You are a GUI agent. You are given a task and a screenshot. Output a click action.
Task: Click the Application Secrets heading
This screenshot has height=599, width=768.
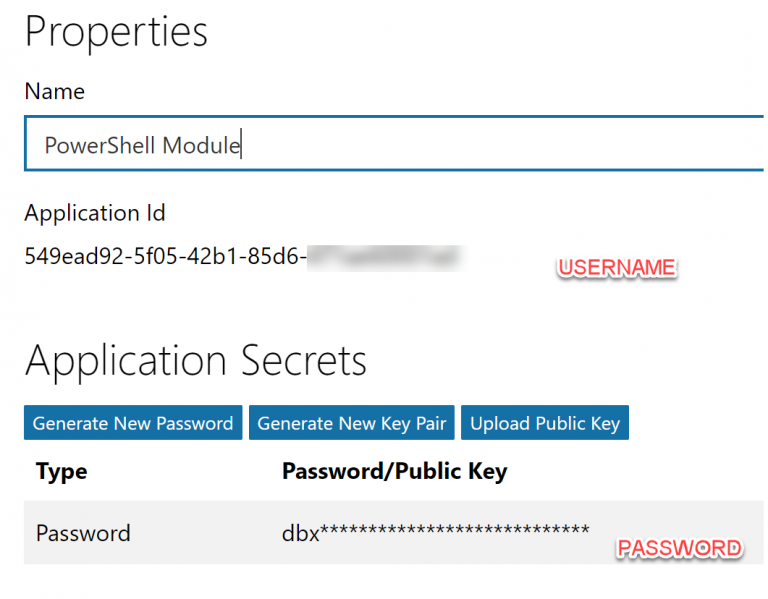click(x=195, y=361)
